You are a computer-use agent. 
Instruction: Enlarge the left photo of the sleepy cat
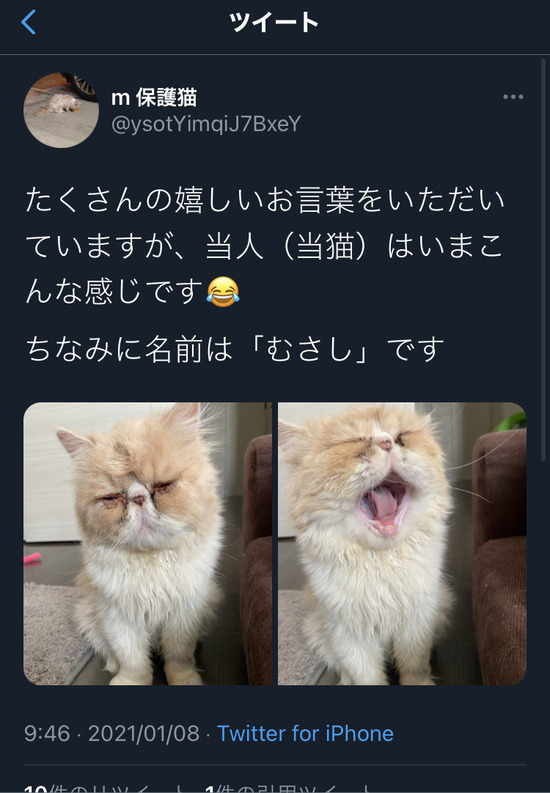click(x=148, y=544)
